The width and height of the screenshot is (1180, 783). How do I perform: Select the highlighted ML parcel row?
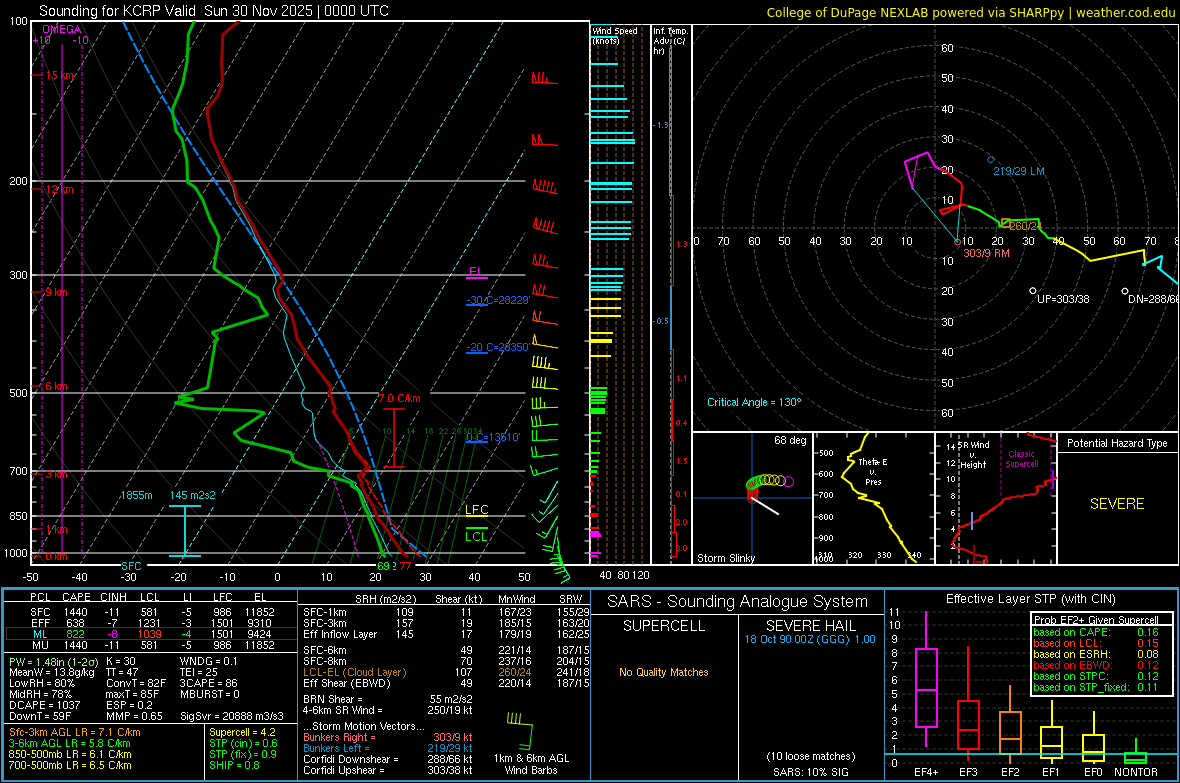point(151,634)
